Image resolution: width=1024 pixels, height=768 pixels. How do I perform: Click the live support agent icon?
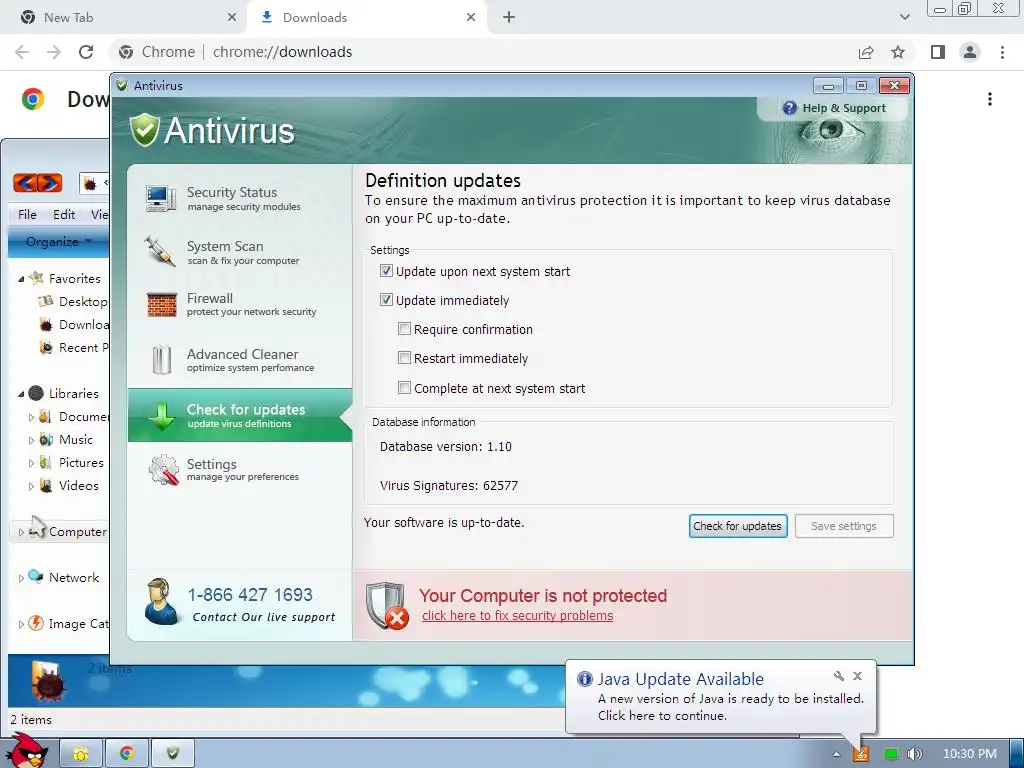coord(160,601)
